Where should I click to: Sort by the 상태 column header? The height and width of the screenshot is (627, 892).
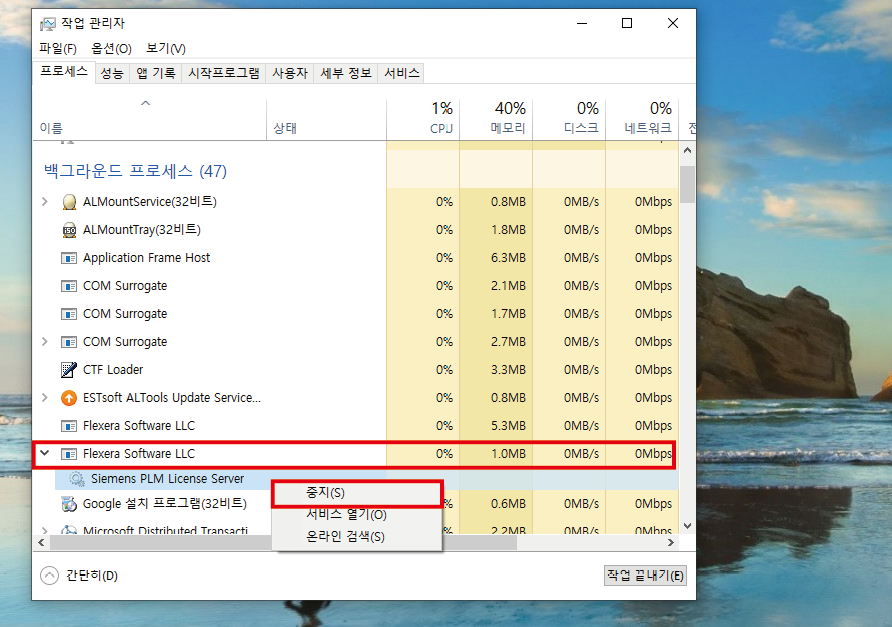coord(327,119)
